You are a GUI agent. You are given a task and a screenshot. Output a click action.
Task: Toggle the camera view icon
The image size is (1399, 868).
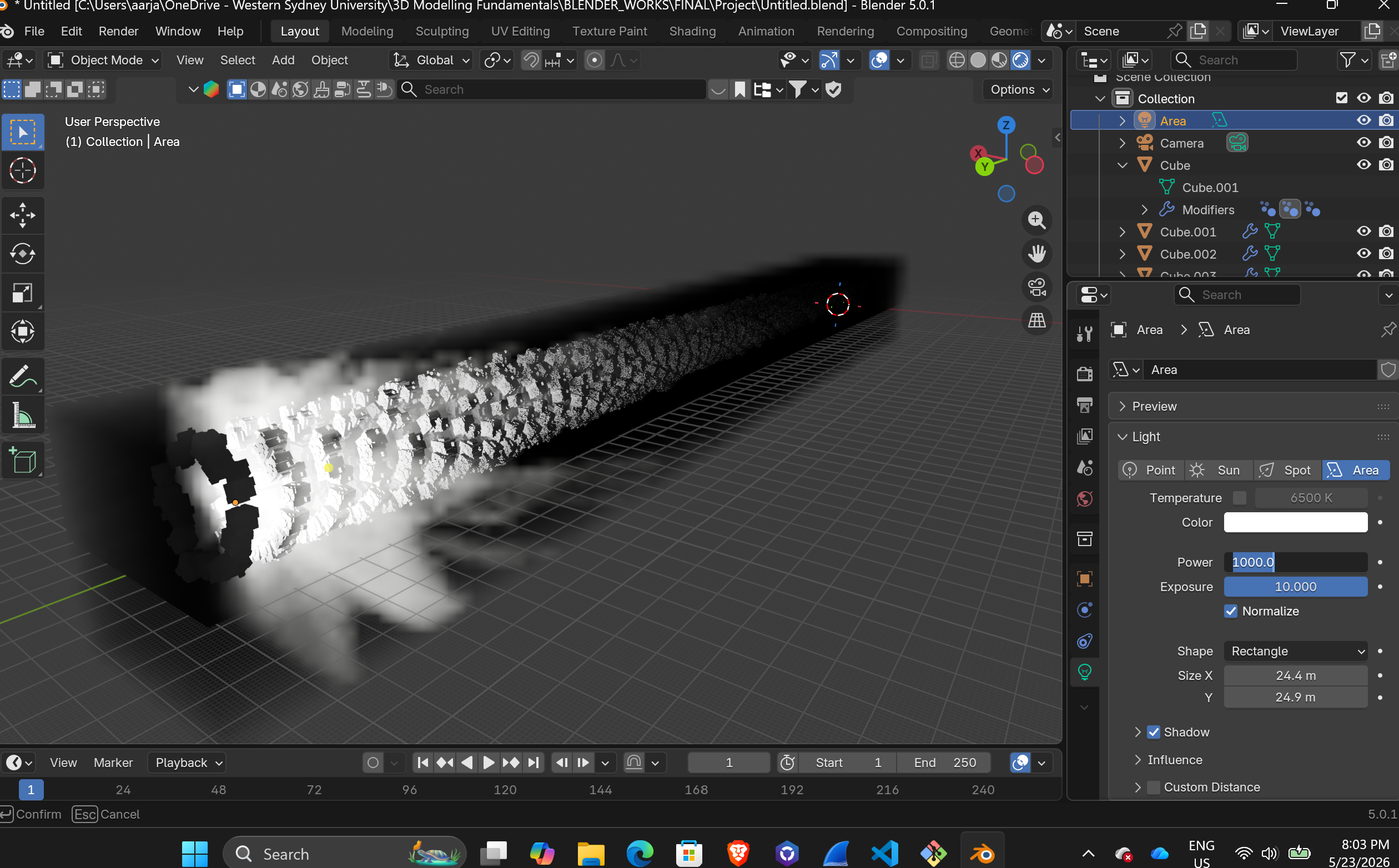[x=1037, y=287]
